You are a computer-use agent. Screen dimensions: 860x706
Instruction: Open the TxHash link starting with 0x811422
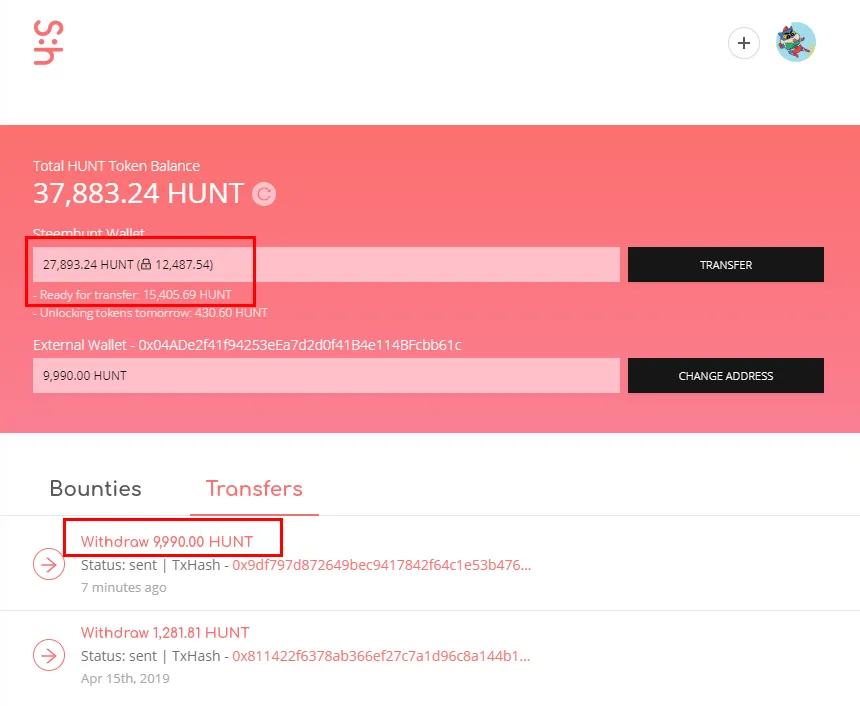coord(381,656)
